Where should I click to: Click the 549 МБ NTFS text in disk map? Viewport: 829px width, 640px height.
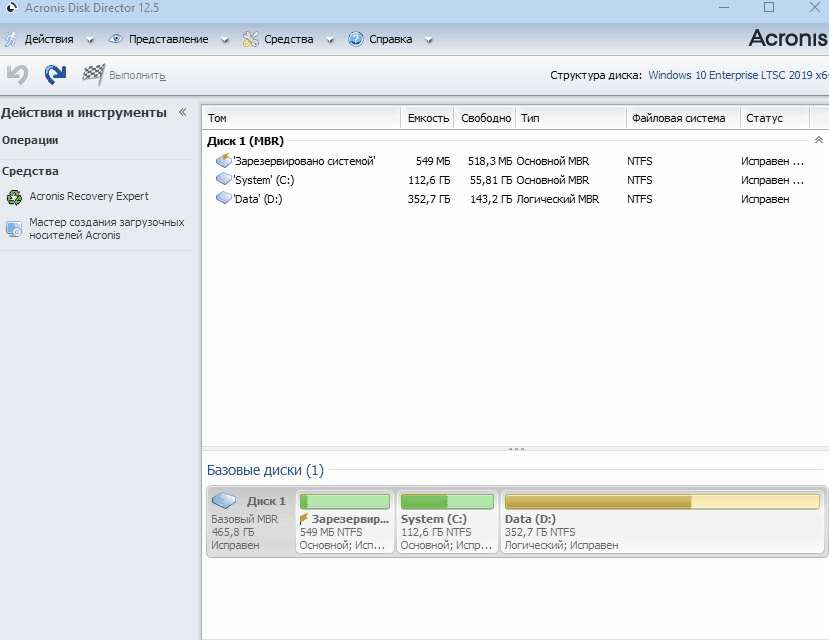(331, 532)
